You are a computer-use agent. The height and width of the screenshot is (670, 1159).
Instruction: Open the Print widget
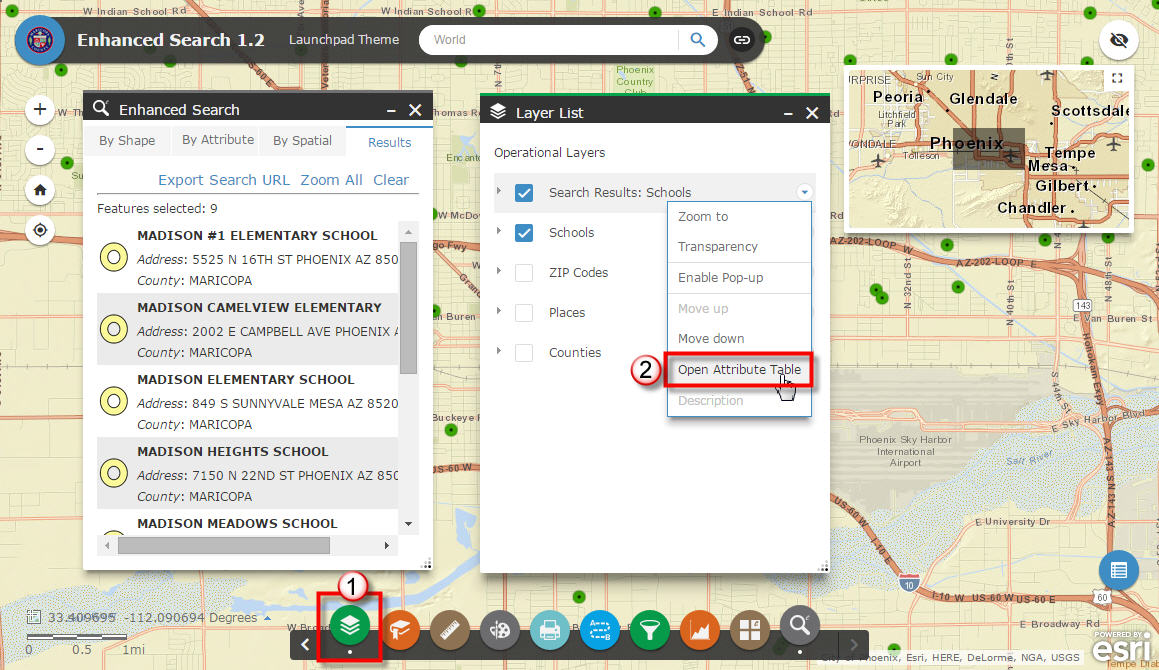click(549, 630)
